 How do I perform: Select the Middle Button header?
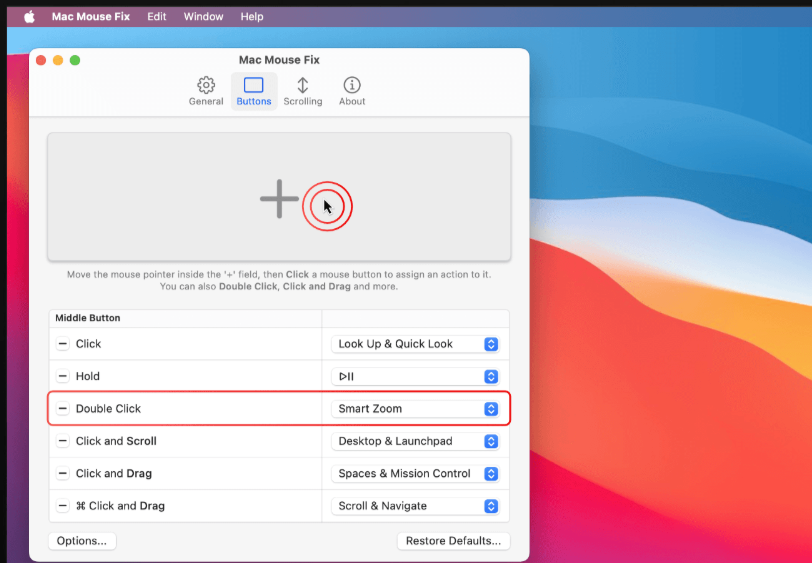point(88,318)
